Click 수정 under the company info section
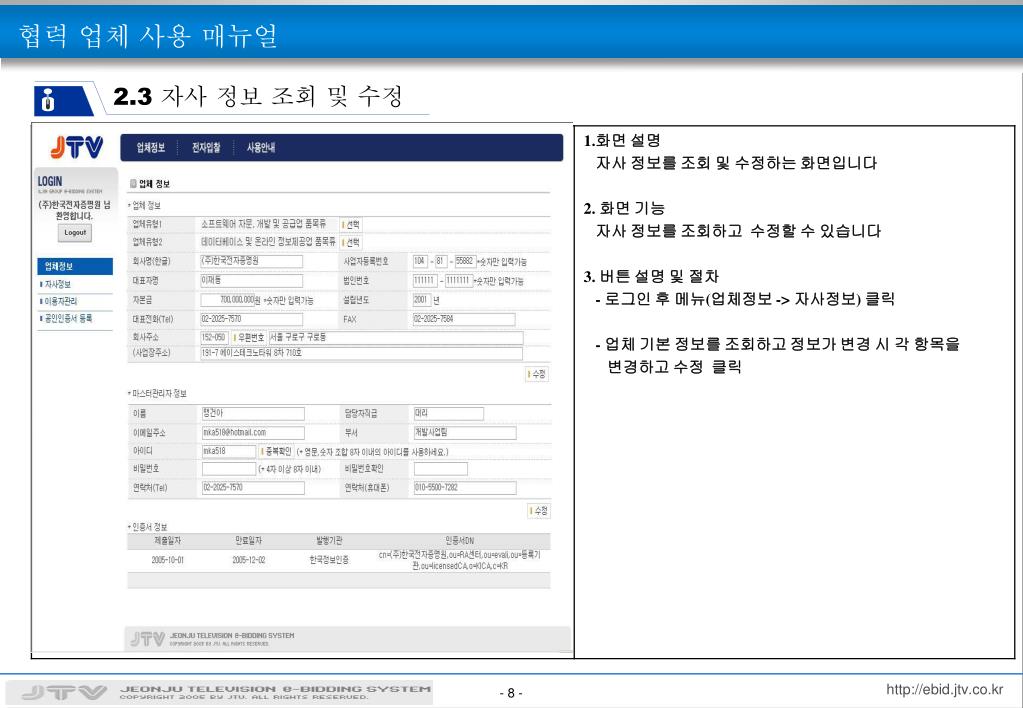The image size is (1023, 708). 537,374
